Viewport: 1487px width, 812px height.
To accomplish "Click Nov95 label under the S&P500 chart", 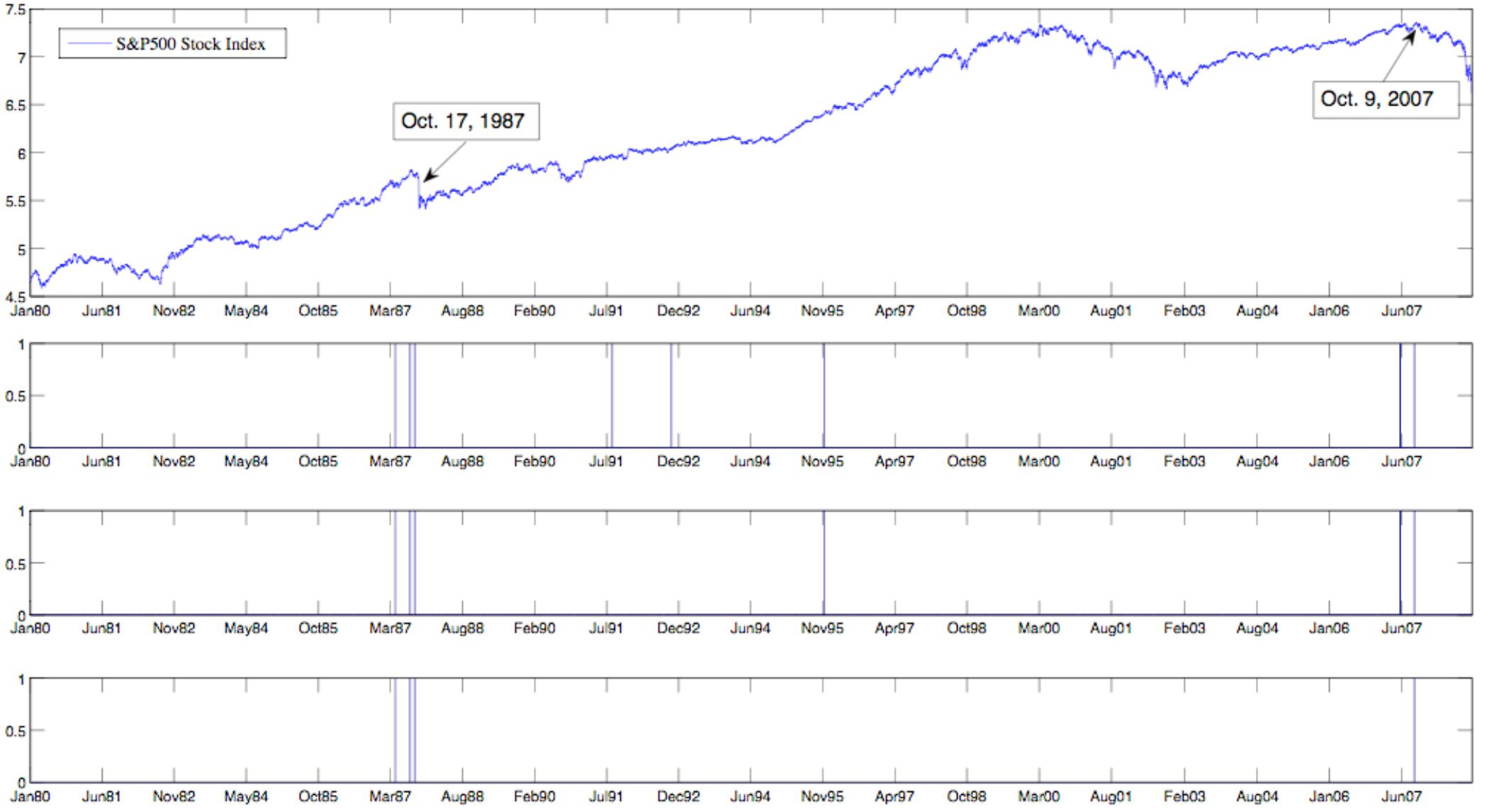I will pos(823,310).
